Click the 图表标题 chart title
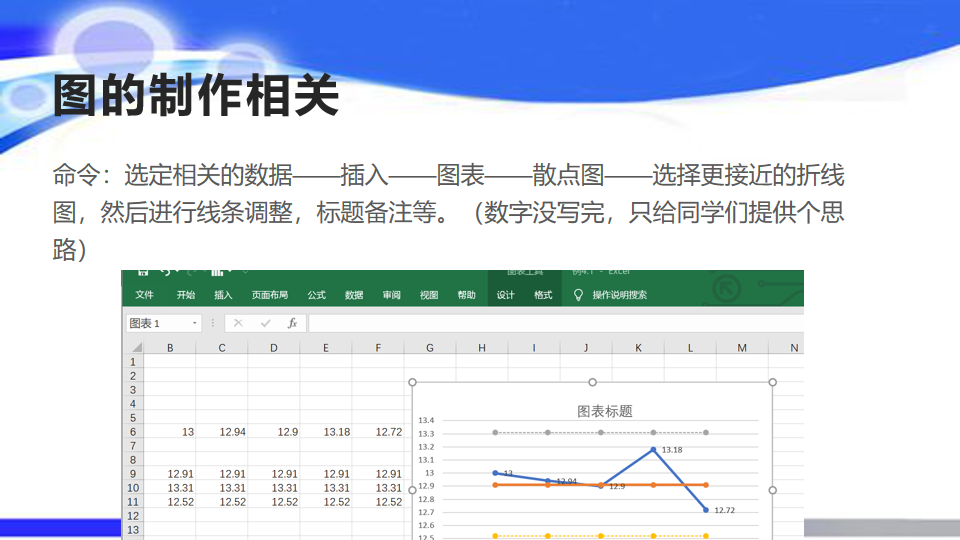960x540 pixels. [x=604, y=411]
